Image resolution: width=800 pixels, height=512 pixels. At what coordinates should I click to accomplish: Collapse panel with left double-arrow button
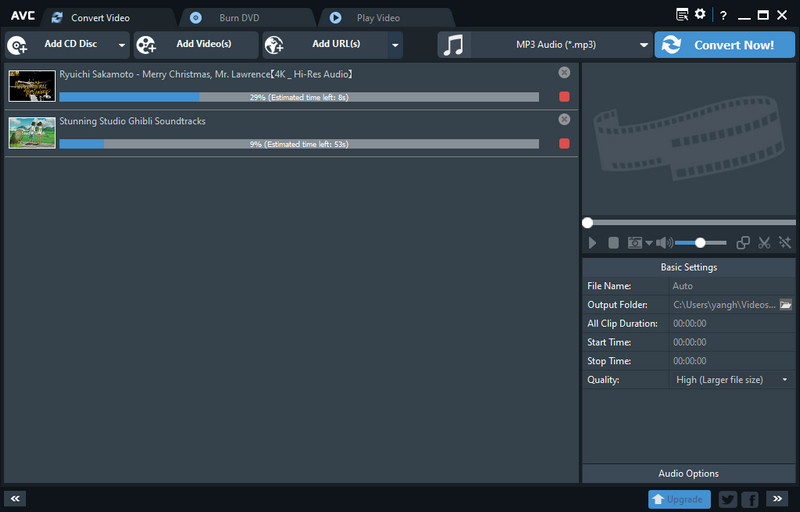pos(15,499)
